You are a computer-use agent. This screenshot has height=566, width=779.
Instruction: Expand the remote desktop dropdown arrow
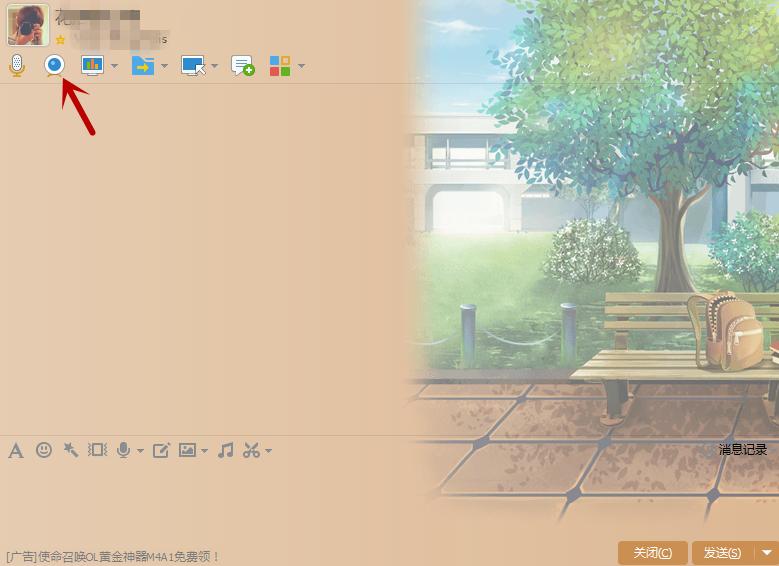tap(215, 66)
